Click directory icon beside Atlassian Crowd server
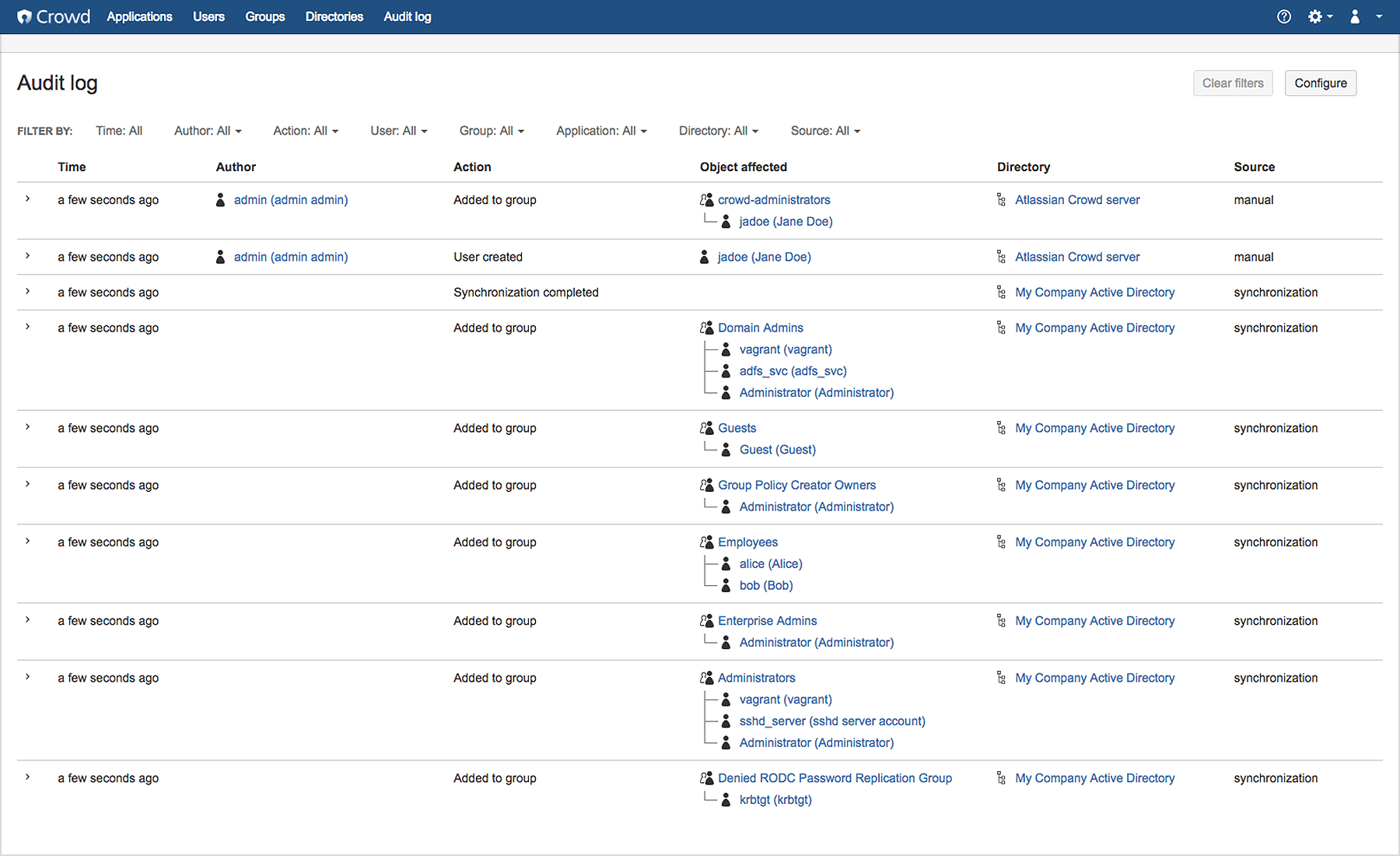1400x856 pixels. pos(1001,200)
